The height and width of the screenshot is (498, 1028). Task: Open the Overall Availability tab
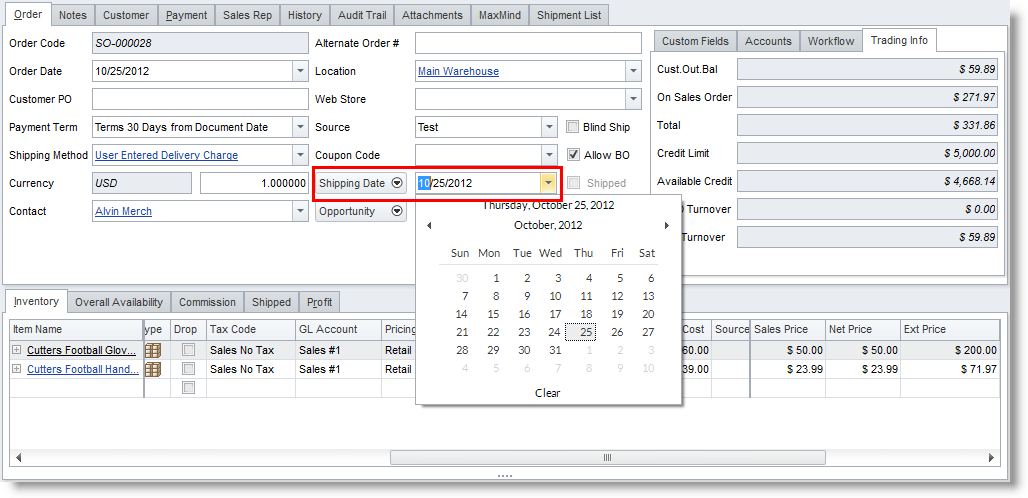click(x=119, y=302)
